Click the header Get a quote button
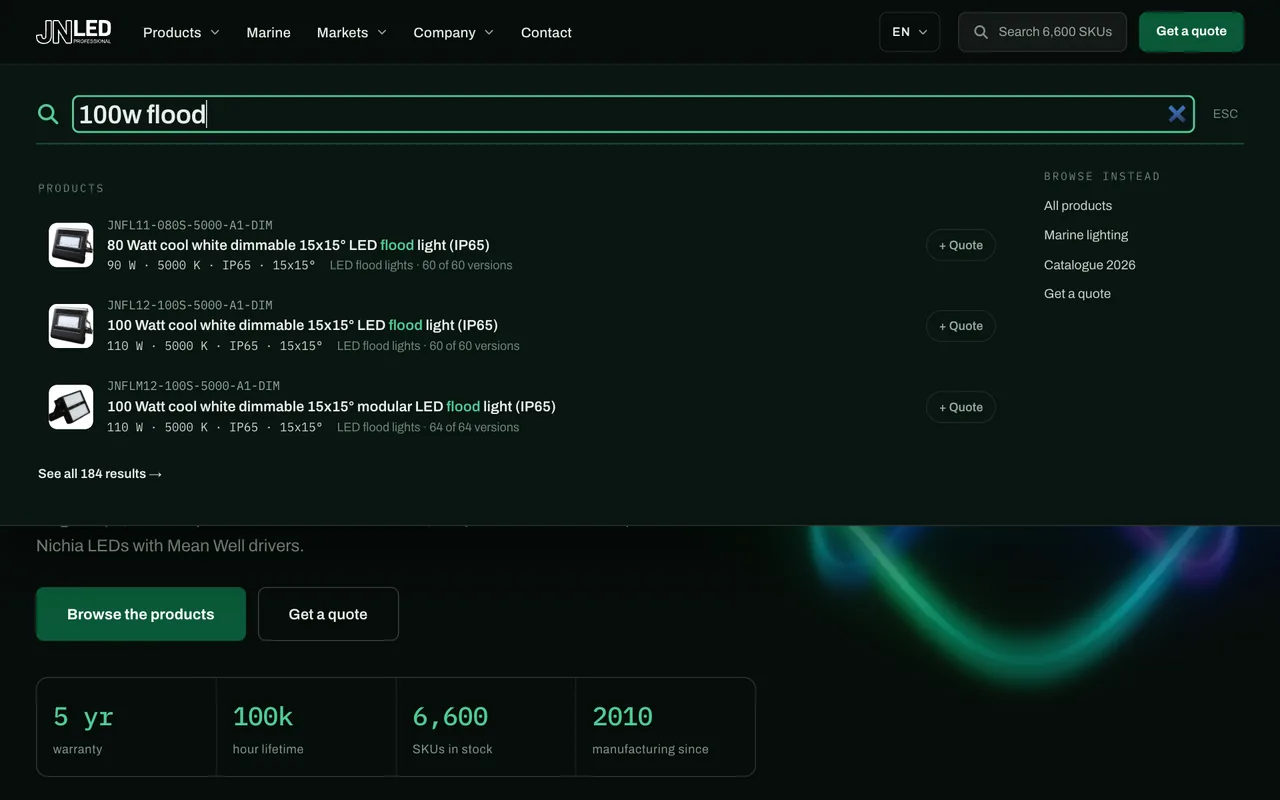Image resolution: width=1280 pixels, height=800 pixels. (x=1191, y=31)
